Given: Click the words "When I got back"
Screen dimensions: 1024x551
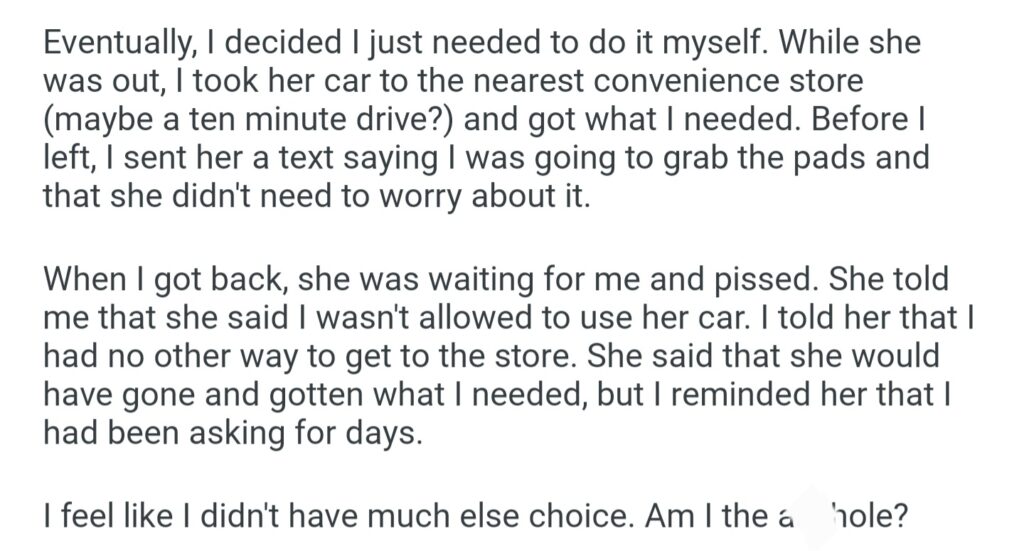Looking at the screenshot, I should point(164,276).
